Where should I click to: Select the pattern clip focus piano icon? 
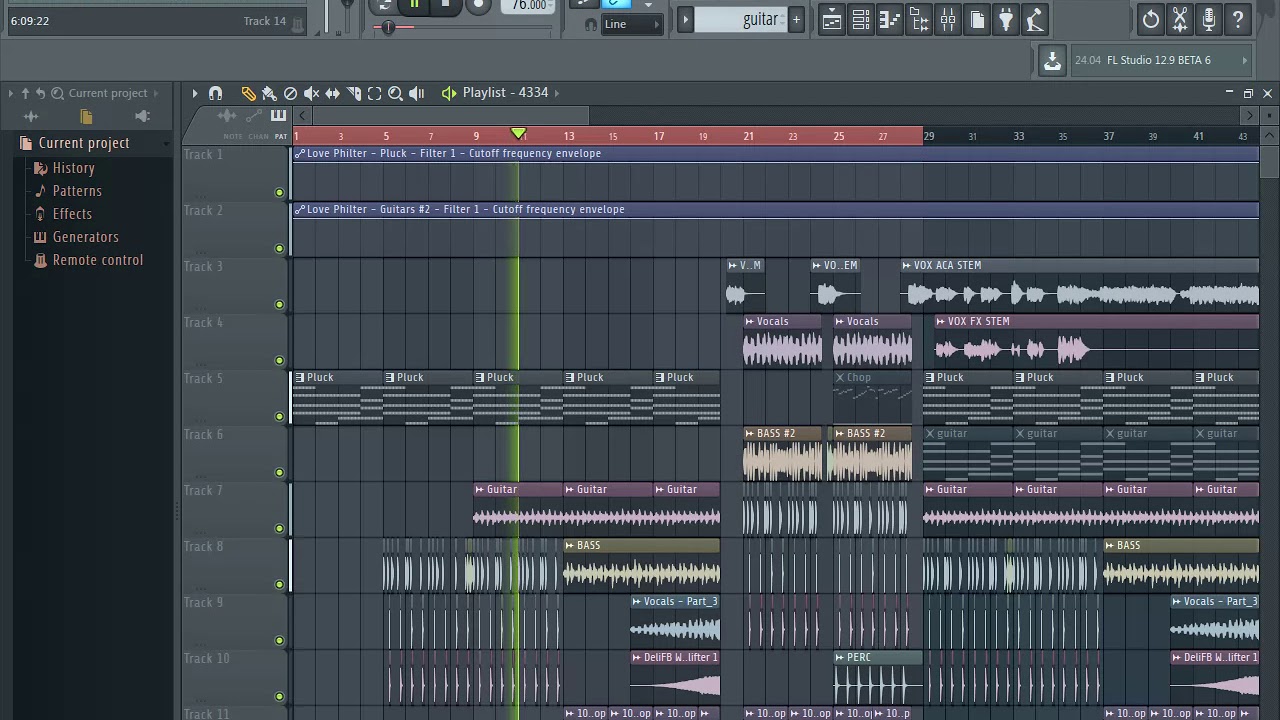click(x=278, y=117)
